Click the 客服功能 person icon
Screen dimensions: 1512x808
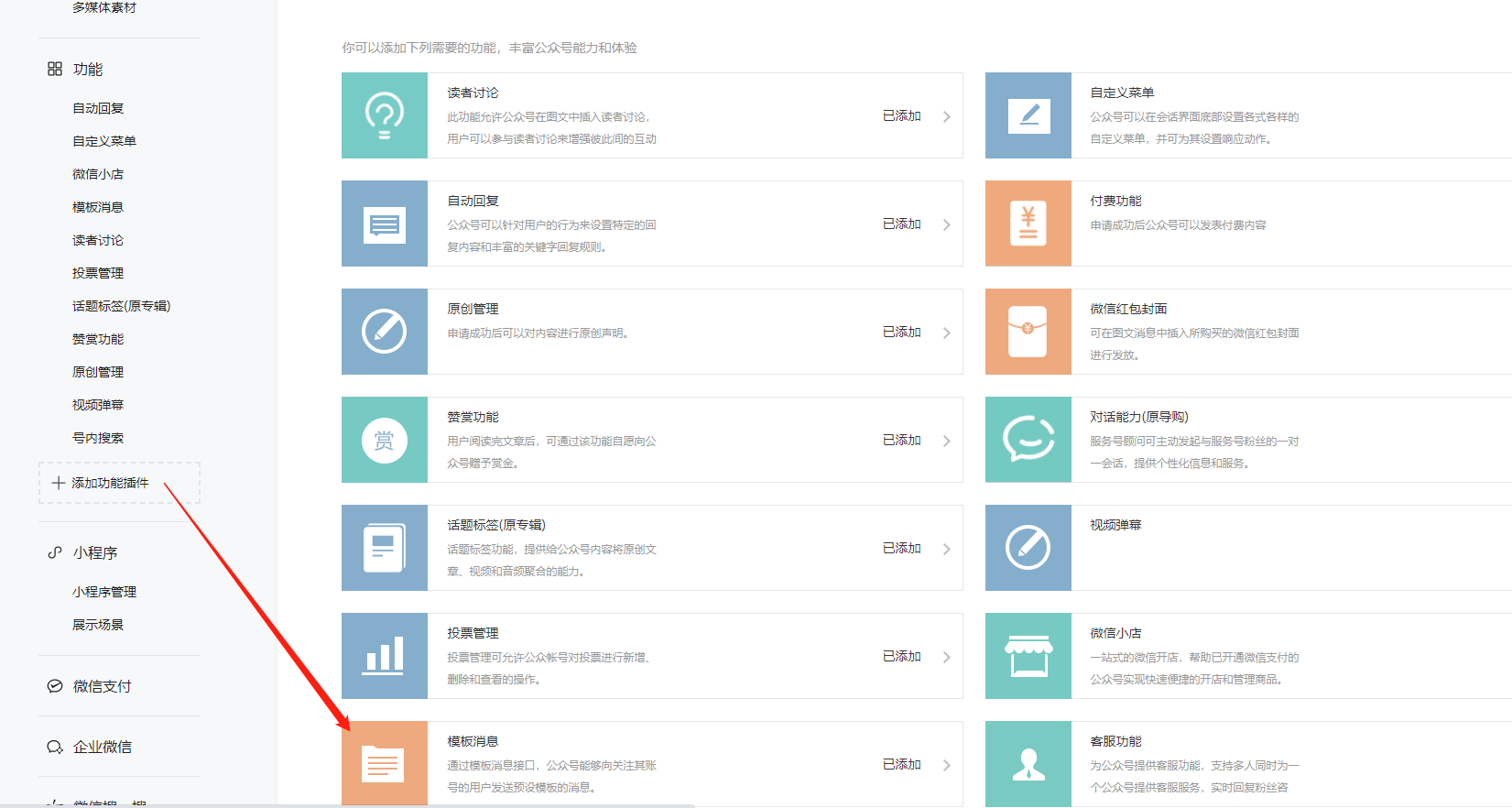coord(1028,763)
